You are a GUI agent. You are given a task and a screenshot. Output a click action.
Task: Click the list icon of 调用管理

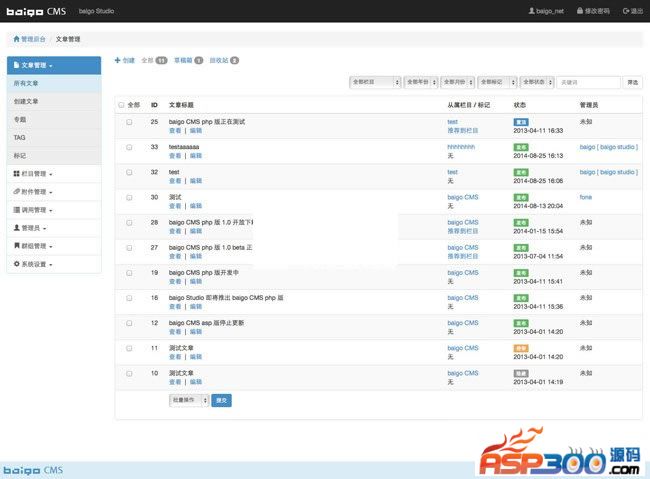[17, 210]
